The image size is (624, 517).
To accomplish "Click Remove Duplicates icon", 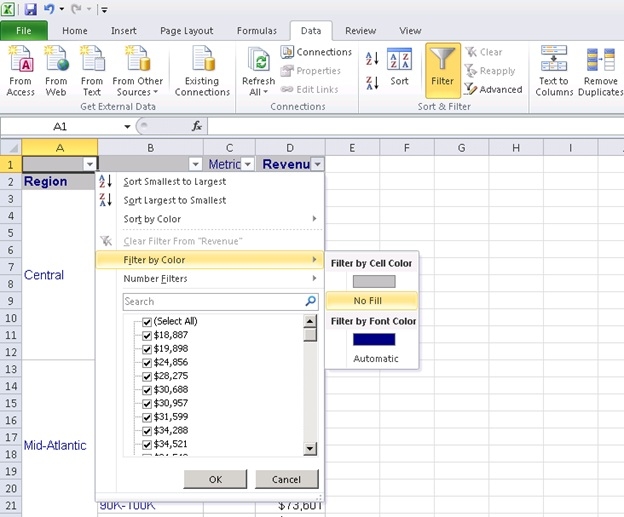I will pos(601,60).
